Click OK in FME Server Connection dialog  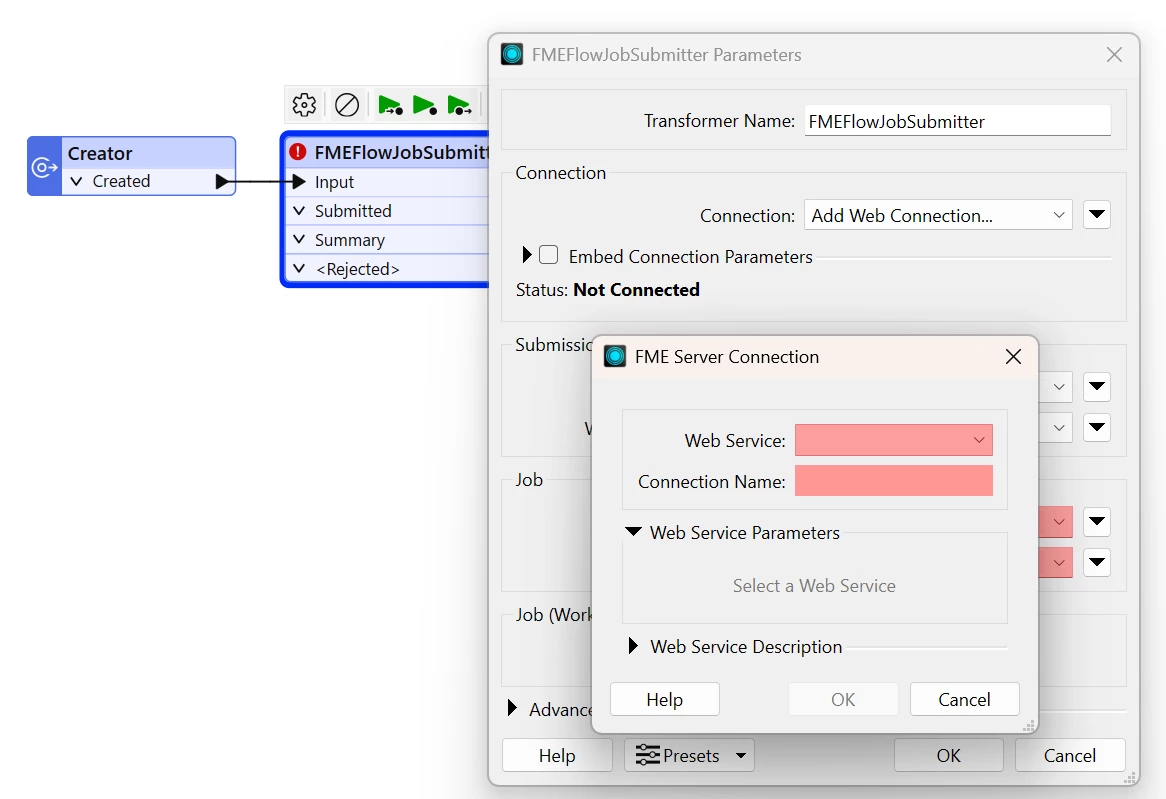[x=843, y=699]
